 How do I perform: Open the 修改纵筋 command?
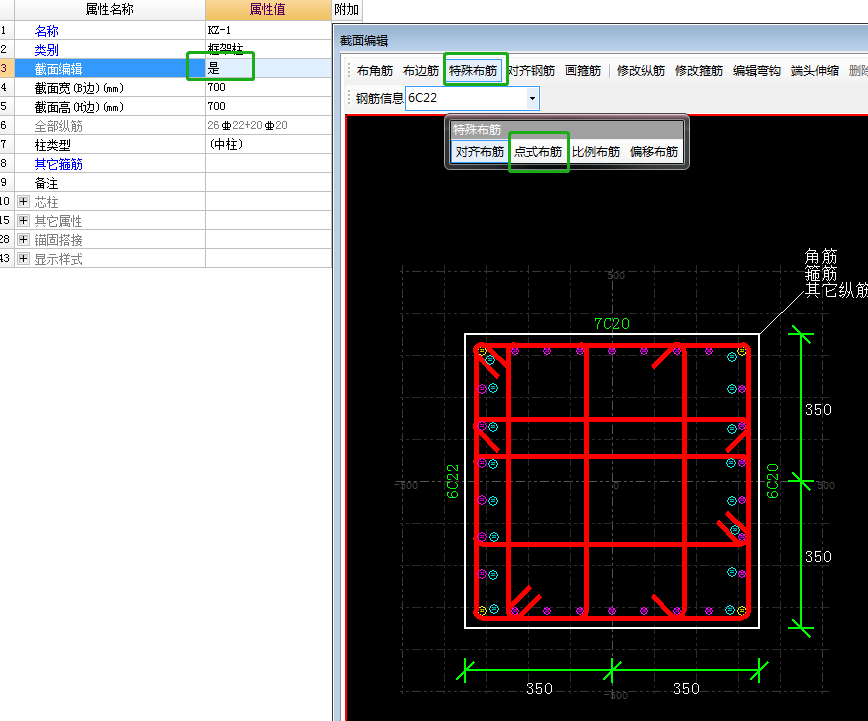(x=640, y=71)
